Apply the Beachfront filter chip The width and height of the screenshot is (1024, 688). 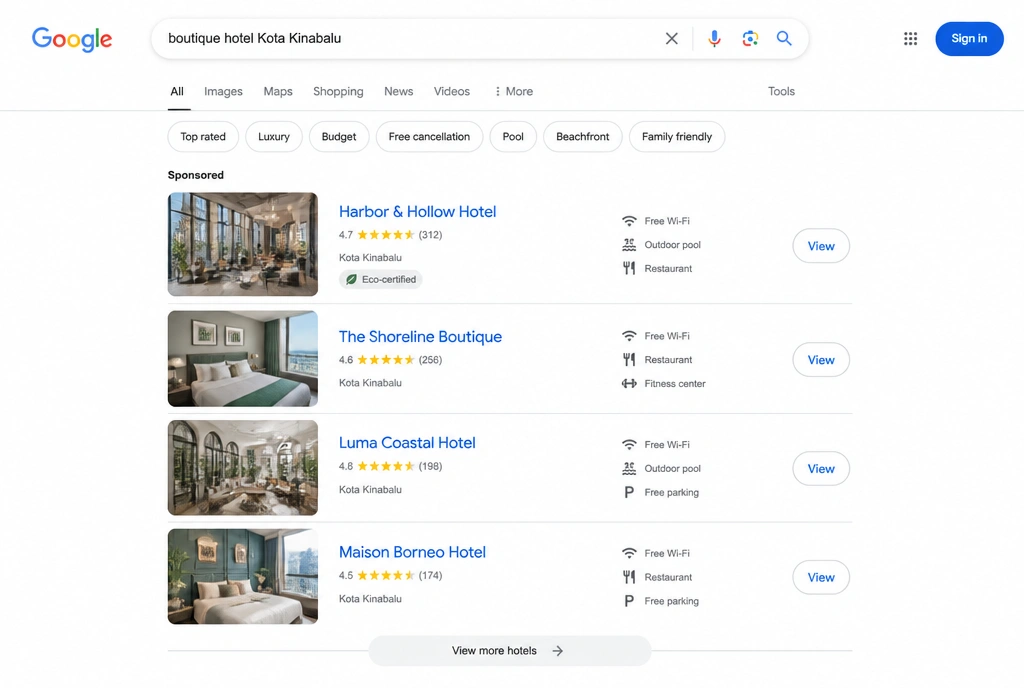click(x=583, y=136)
